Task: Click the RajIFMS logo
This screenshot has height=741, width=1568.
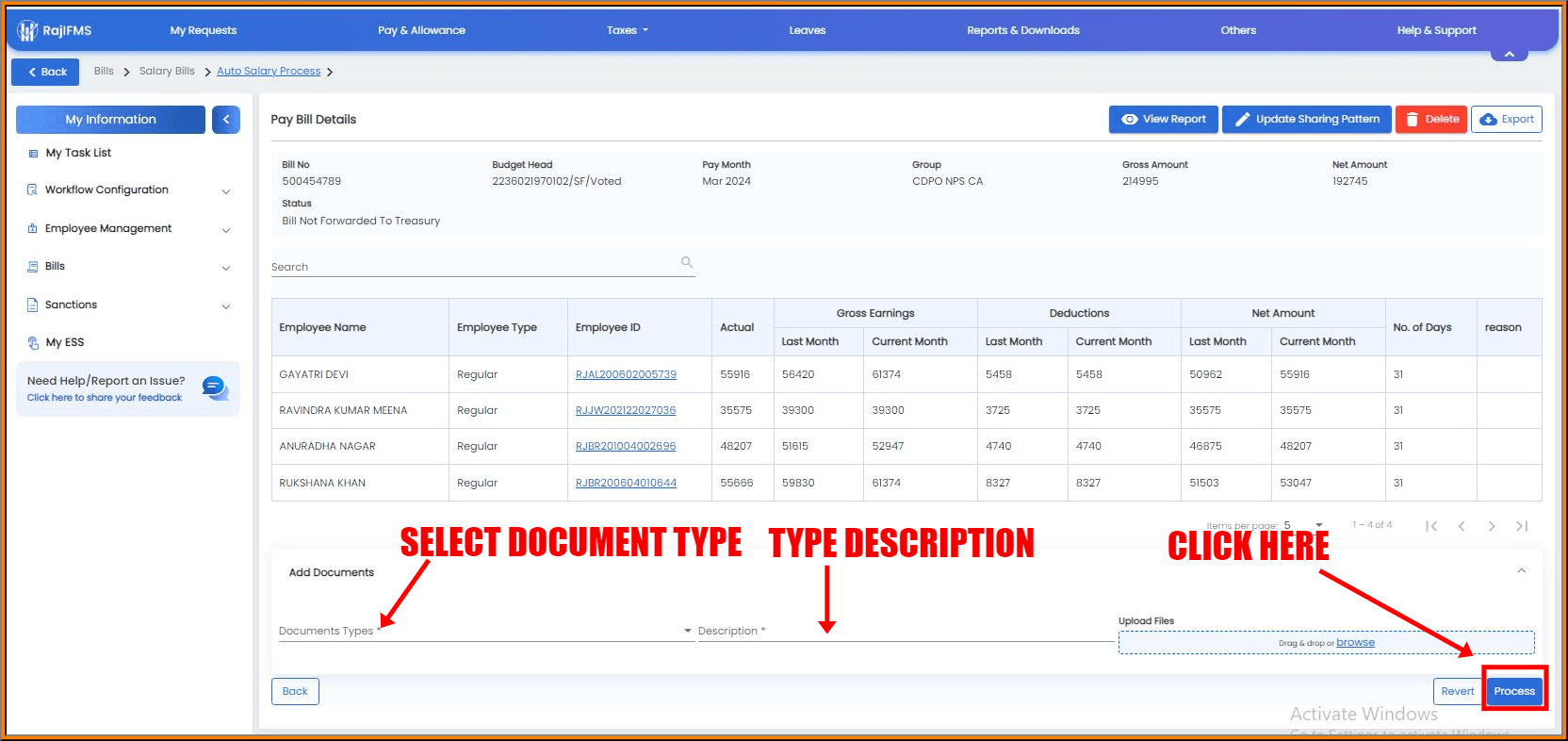Action: pos(55,31)
